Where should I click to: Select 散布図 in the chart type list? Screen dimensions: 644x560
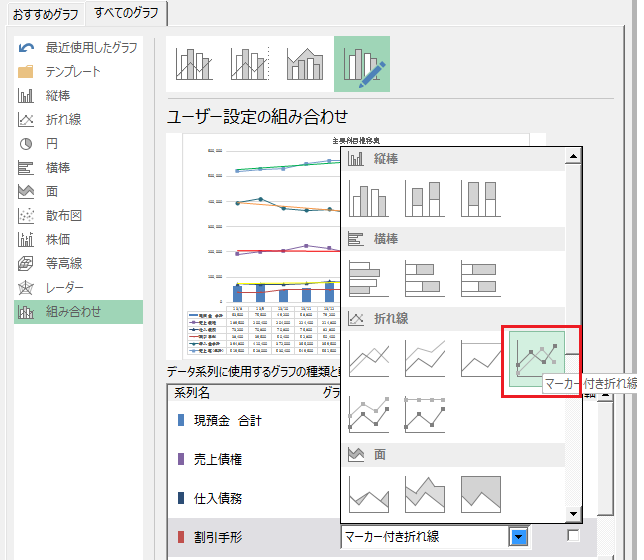(x=64, y=215)
